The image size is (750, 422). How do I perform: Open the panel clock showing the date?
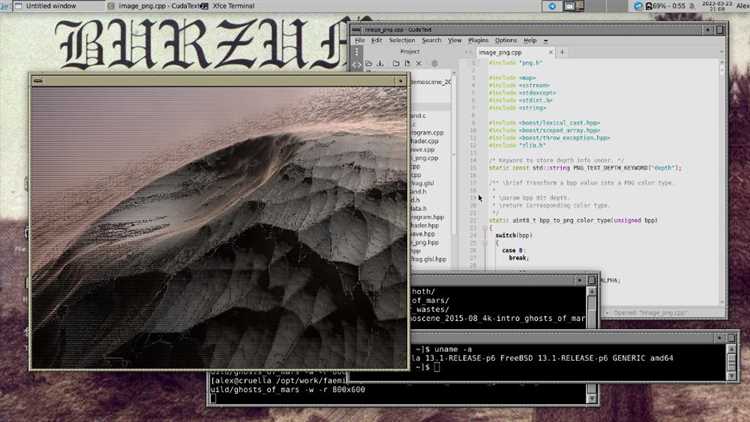click(x=717, y=6)
